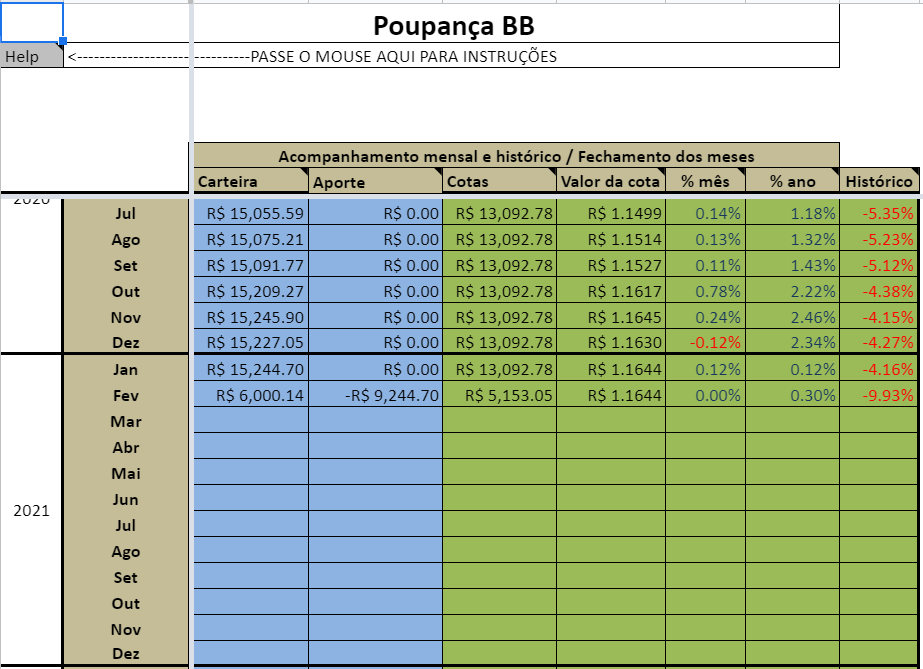Select % ano value 0.30%
Screen dimensions: 923x669
(x=792, y=394)
